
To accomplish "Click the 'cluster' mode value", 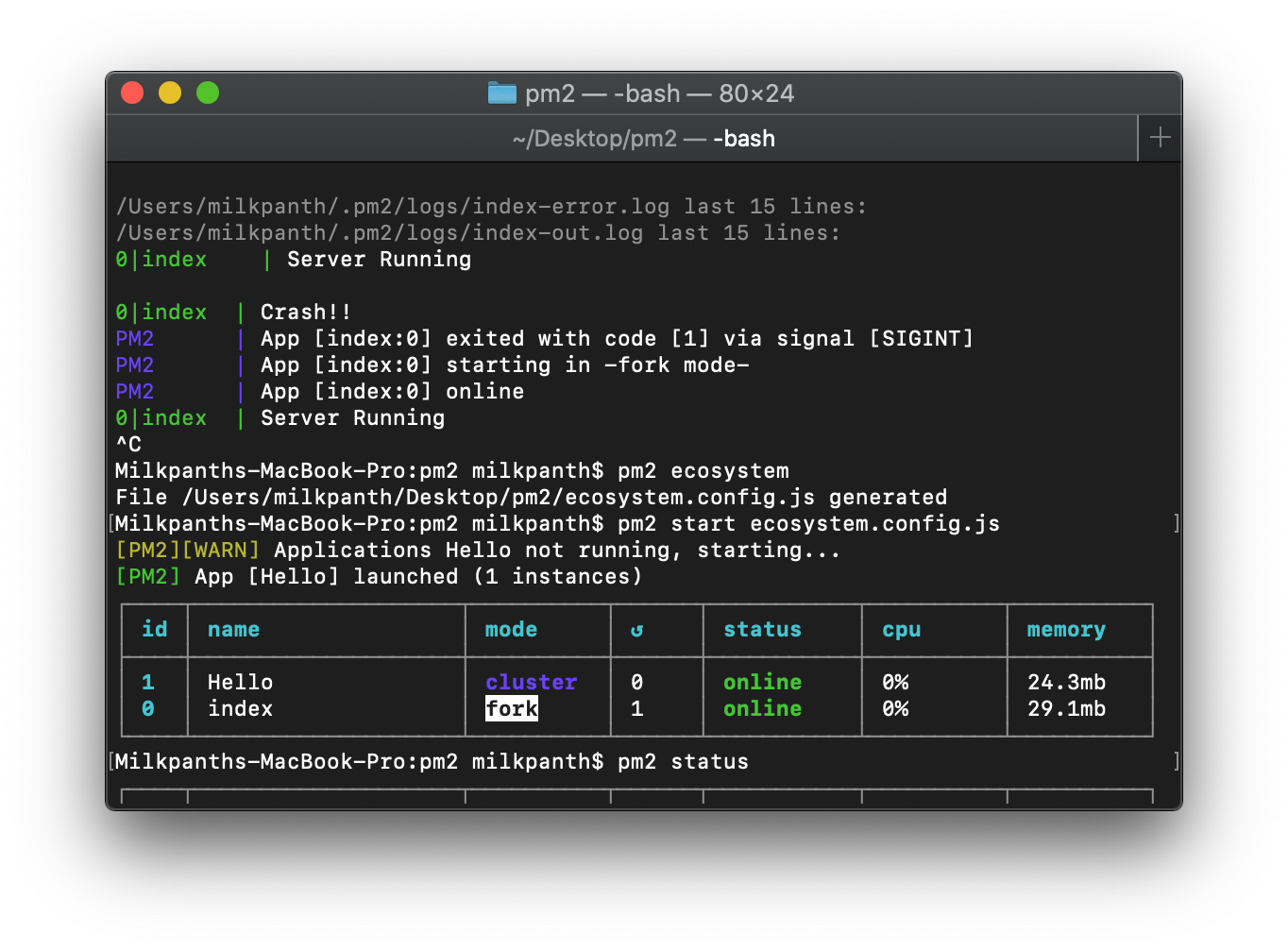I will (531, 682).
